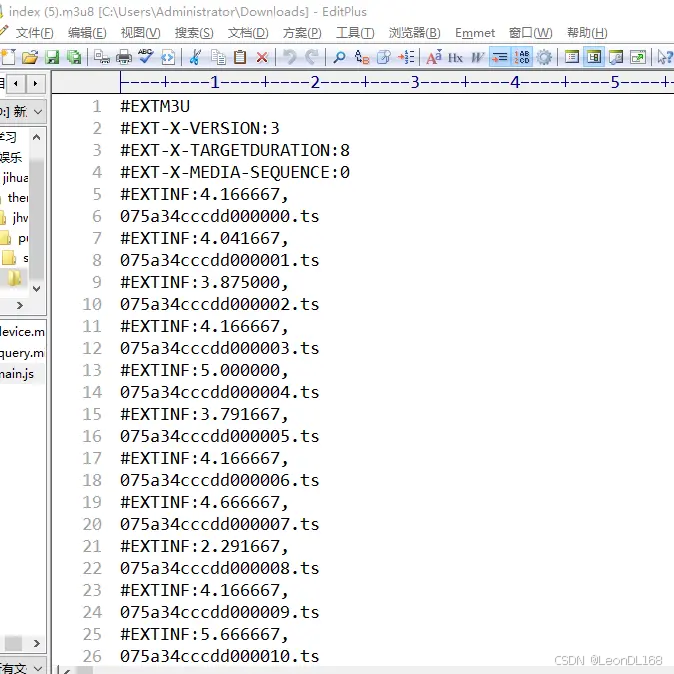The width and height of the screenshot is (674, 674).
Task: Open the 搜索(S) menu
Action: pos(194,33)
